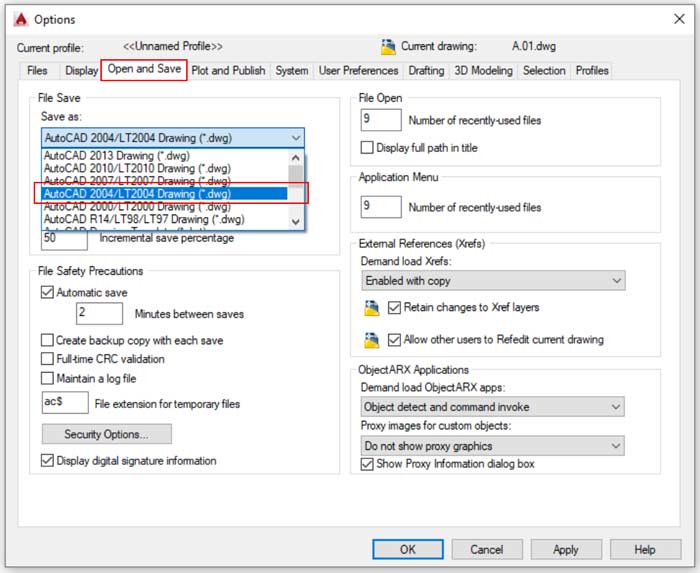The image size is (700, 573).
Task: Click the Incremental save percentage field
Action: [x=64, y=239]
